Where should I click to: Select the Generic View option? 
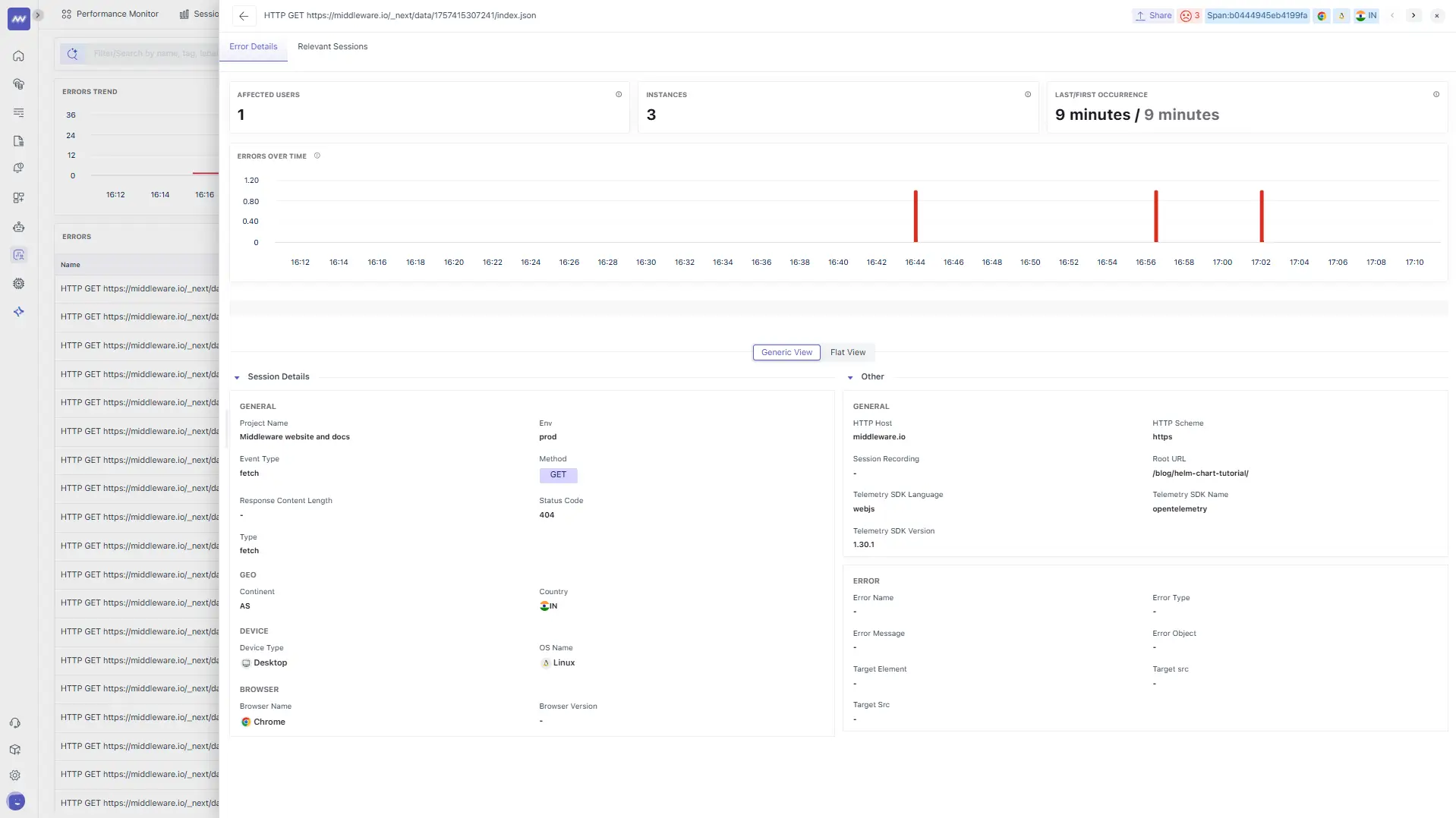786,352
